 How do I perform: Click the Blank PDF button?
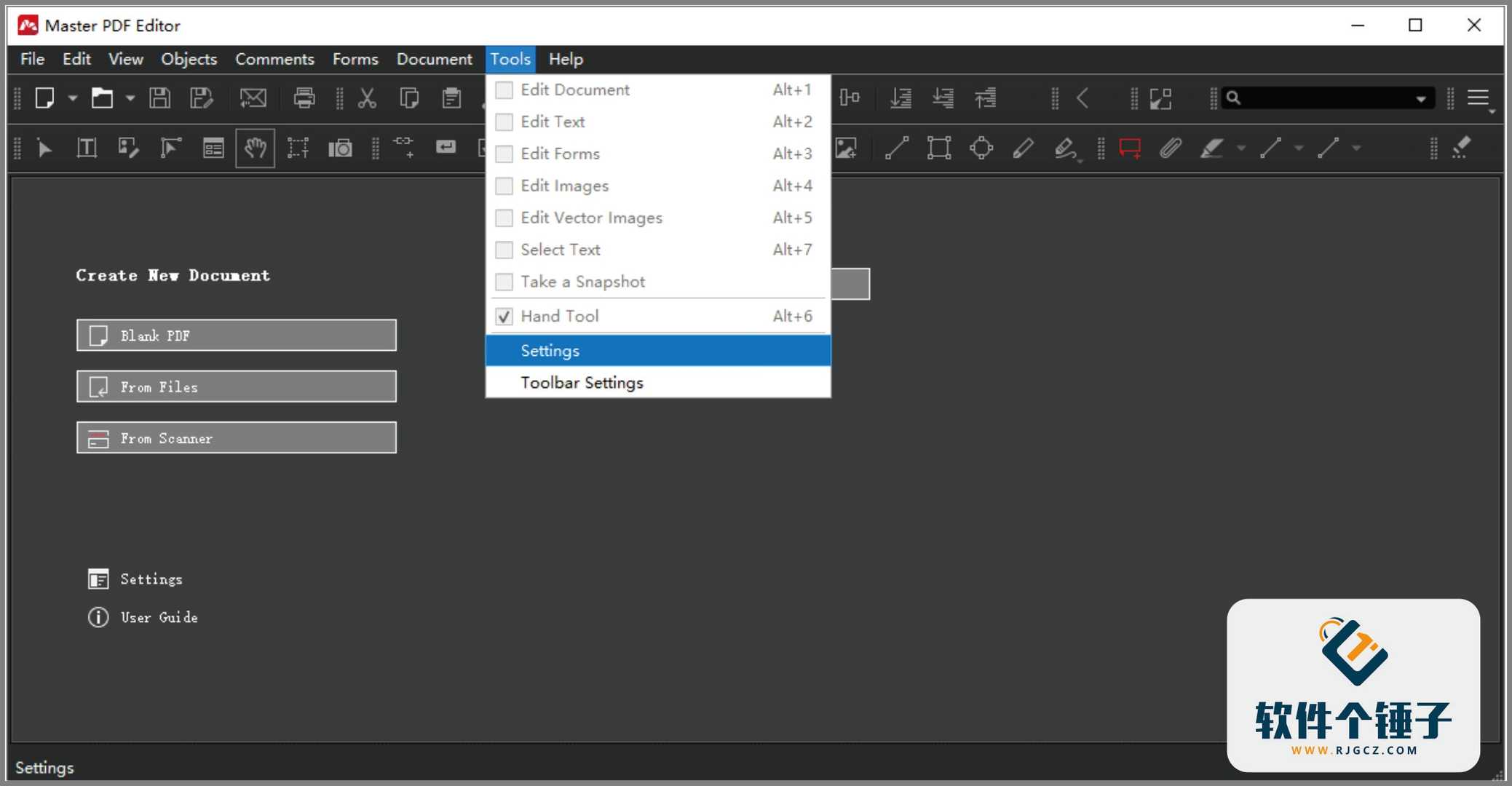click(237, 336)
